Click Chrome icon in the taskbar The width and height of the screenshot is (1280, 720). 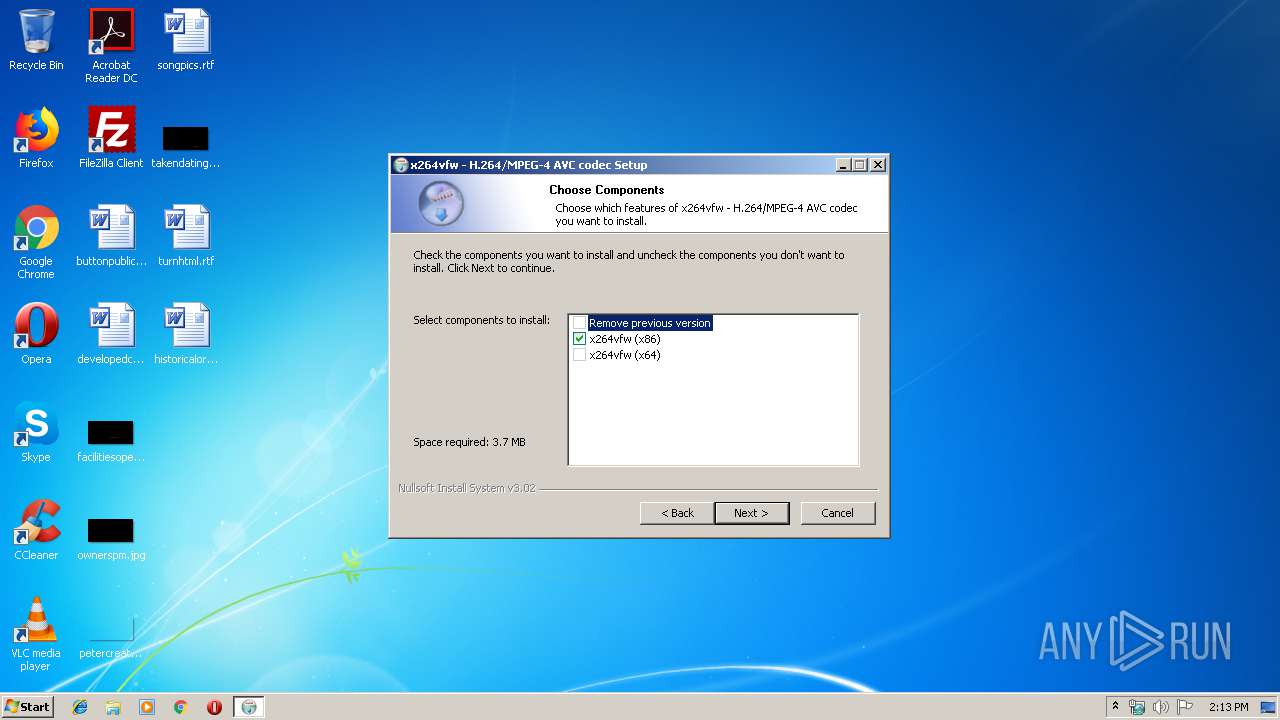[181, 707]
